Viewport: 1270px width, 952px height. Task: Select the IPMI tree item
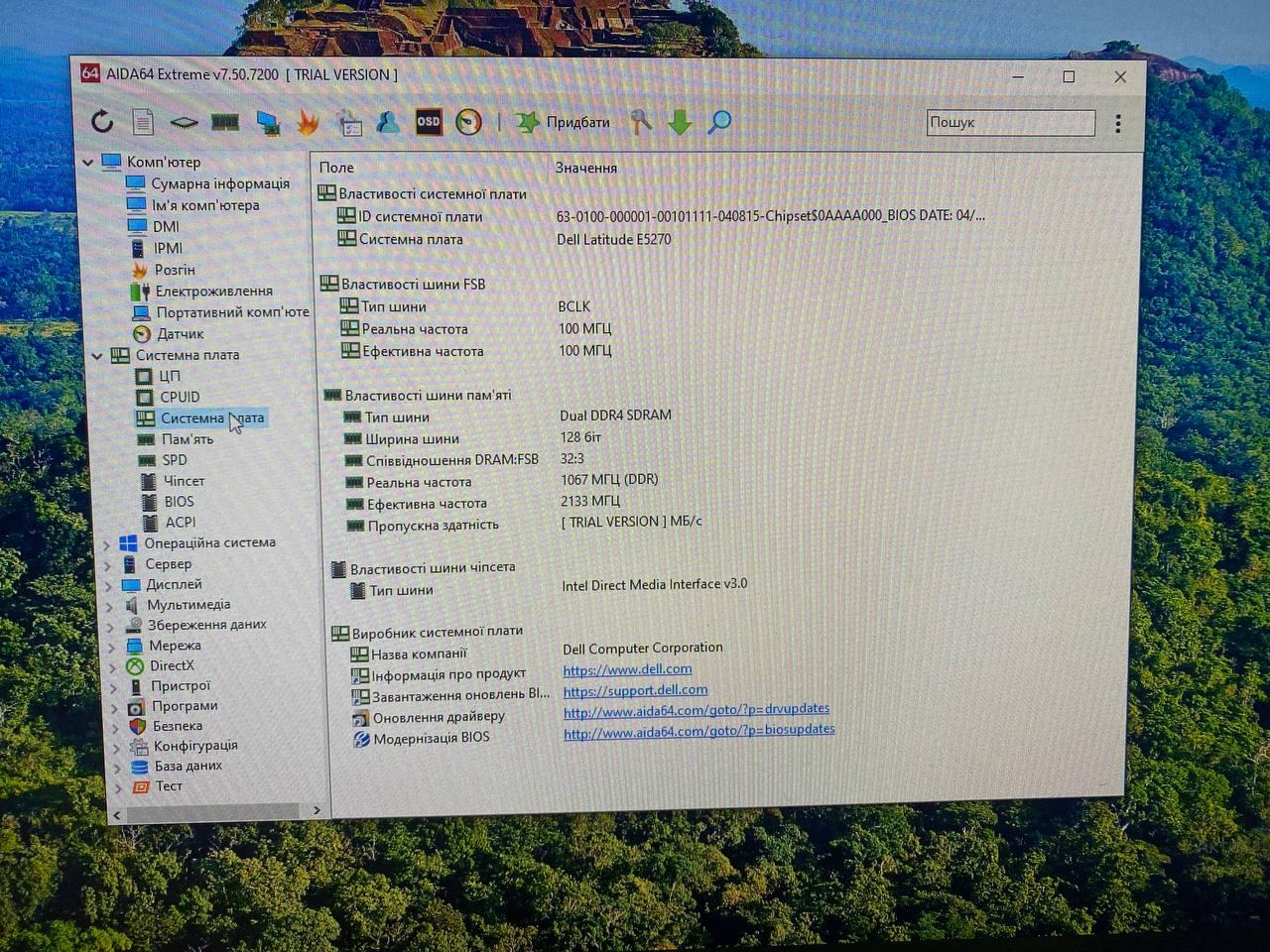[x=168, y=248]
